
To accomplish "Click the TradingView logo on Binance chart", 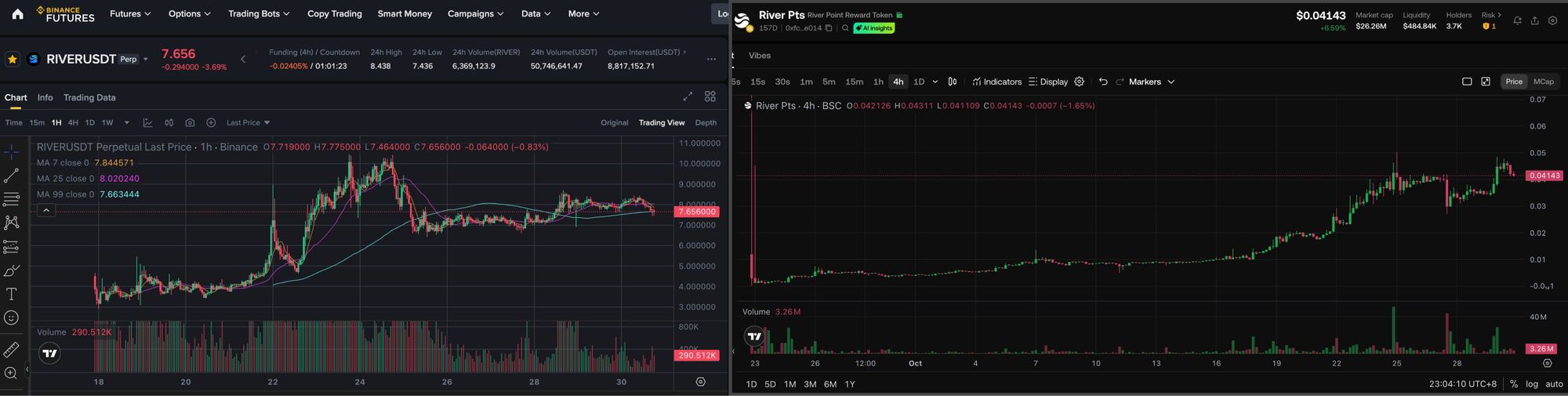I will click(50, 354).
